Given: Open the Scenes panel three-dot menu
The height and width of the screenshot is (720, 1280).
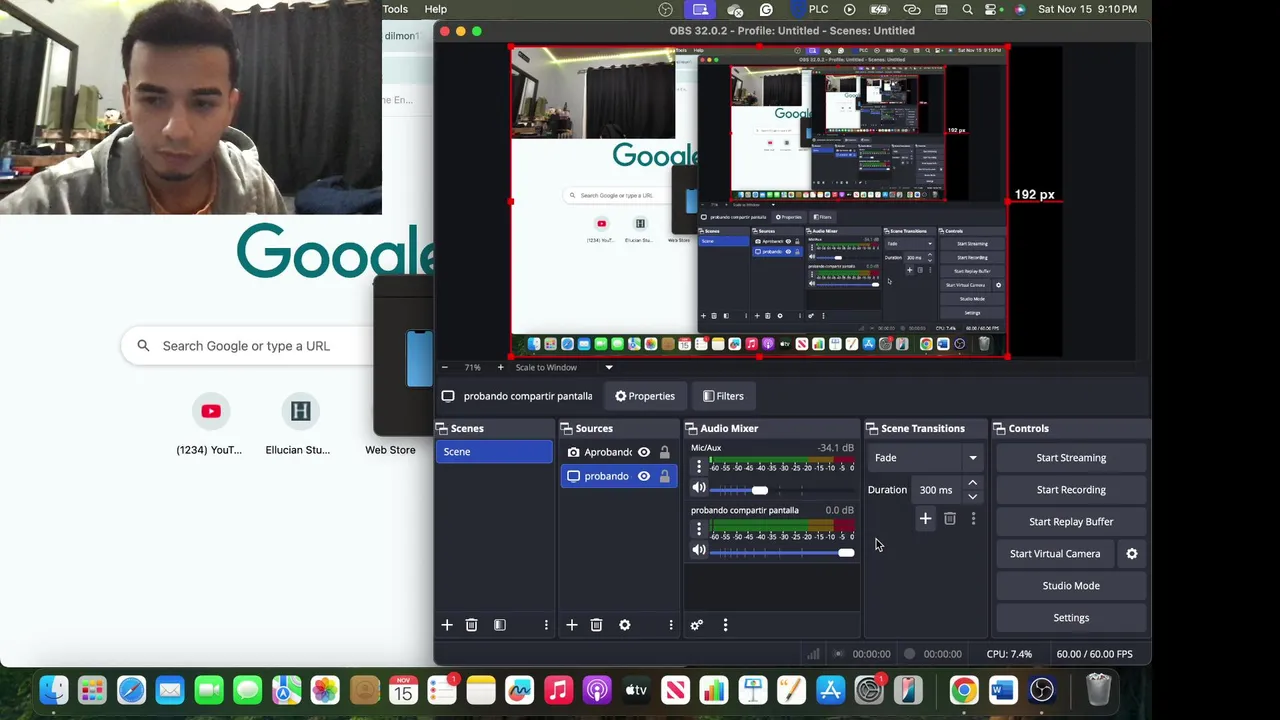Looking at the screenshot, I should point(546,625).
